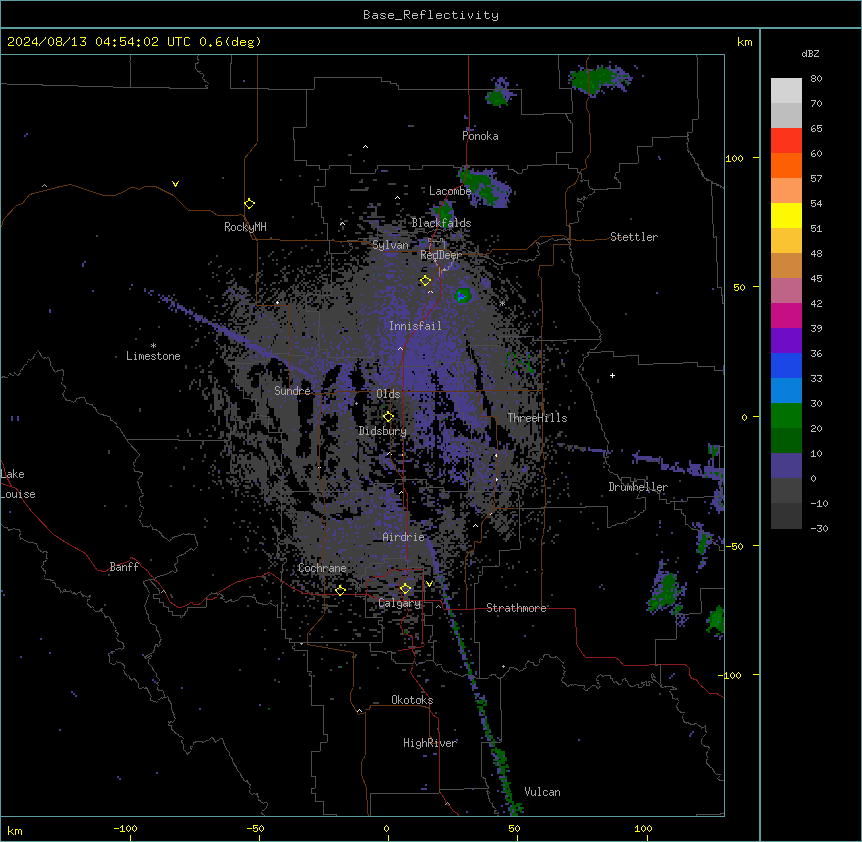Click the legend value -30 label
The image size is (862, 842).
[819, 528]
